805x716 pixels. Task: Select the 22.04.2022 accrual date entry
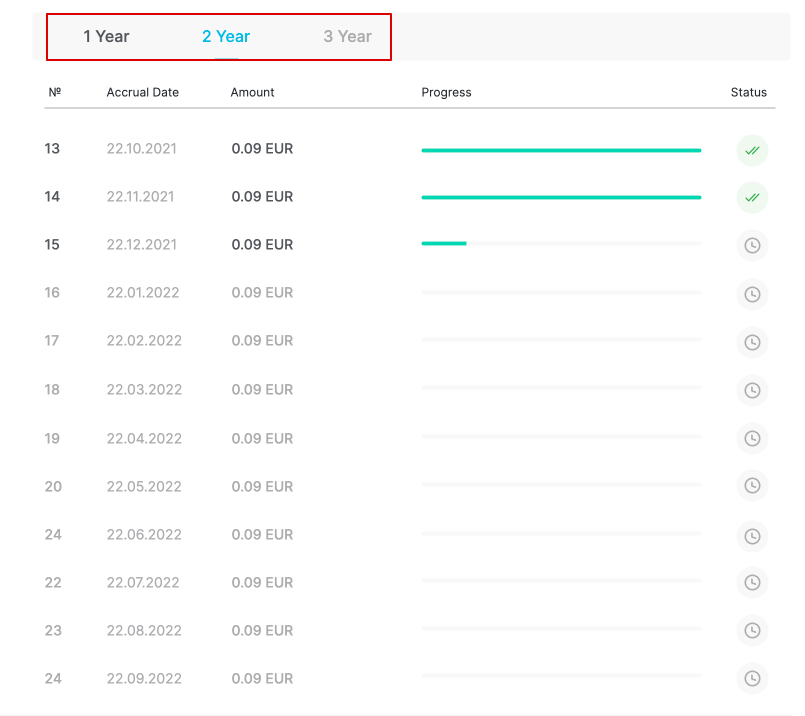pyautogui.click(x=144, y=438)
